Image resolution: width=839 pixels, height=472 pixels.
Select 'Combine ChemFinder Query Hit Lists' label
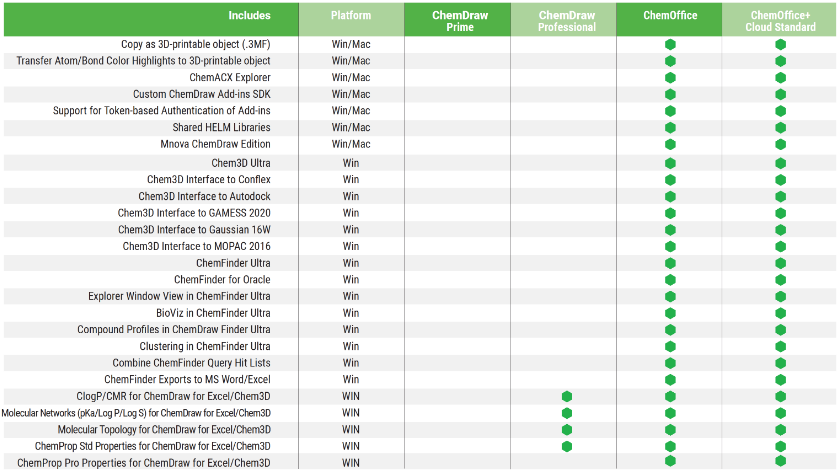coord(191,363)
